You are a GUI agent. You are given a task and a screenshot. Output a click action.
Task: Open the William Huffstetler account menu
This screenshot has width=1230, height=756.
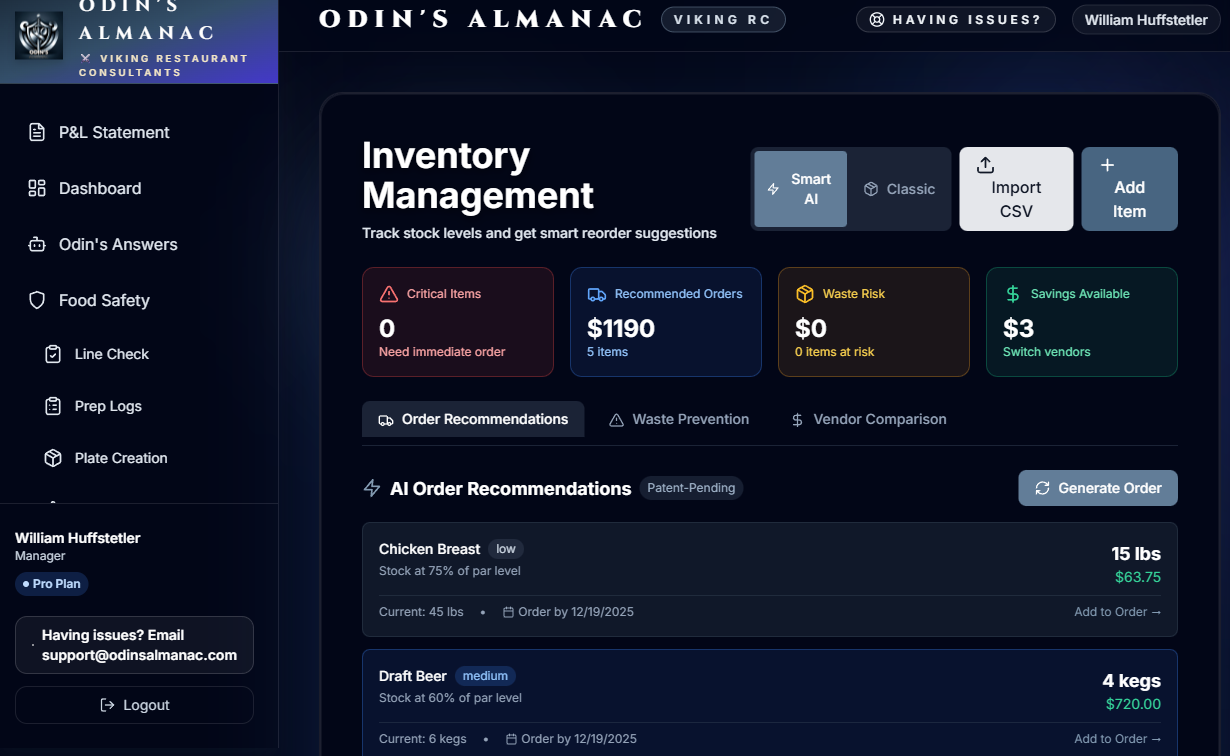[1145, 20]
